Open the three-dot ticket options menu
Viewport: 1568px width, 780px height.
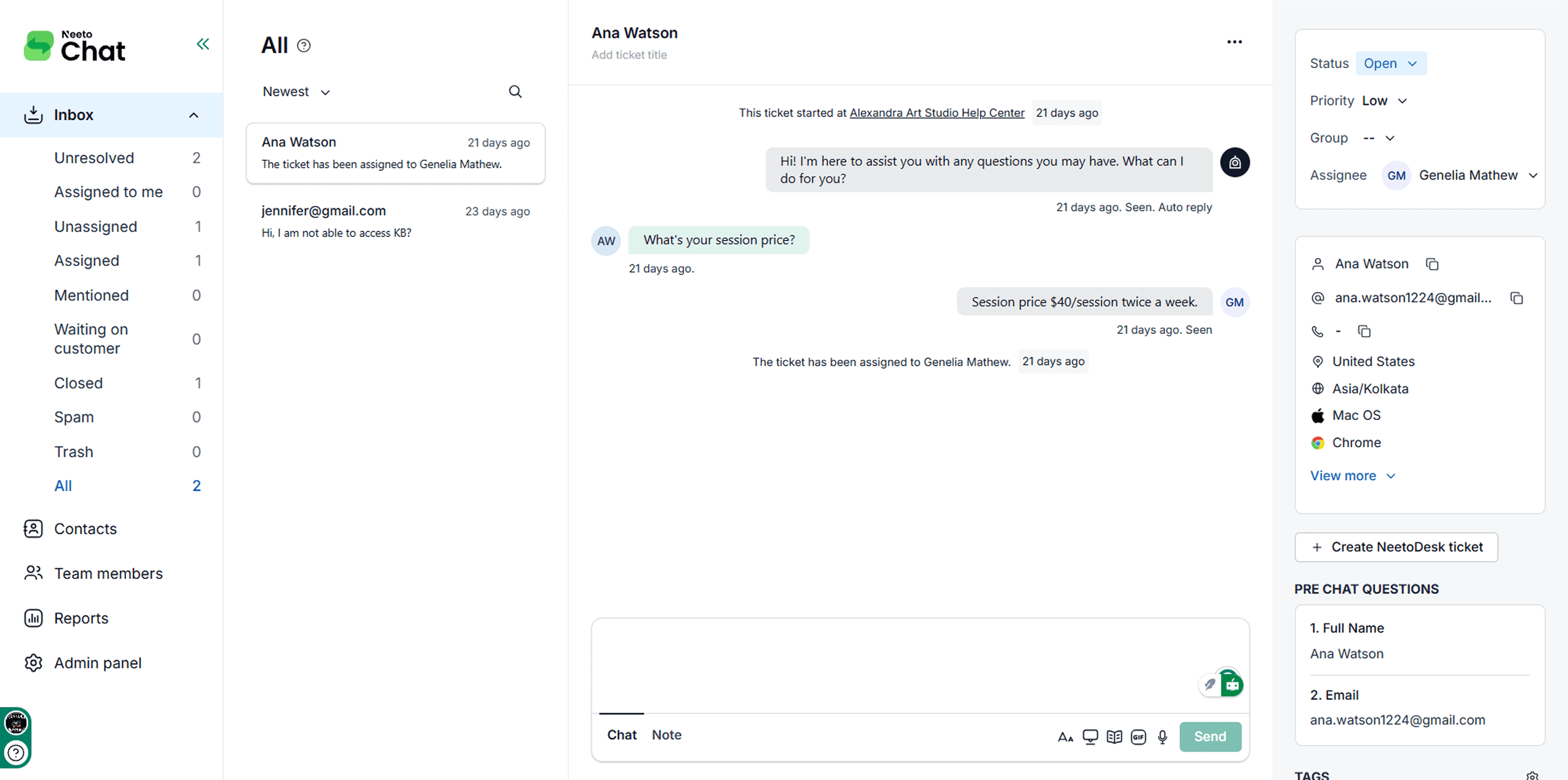pyautogui.click(x=1234, y=42)
